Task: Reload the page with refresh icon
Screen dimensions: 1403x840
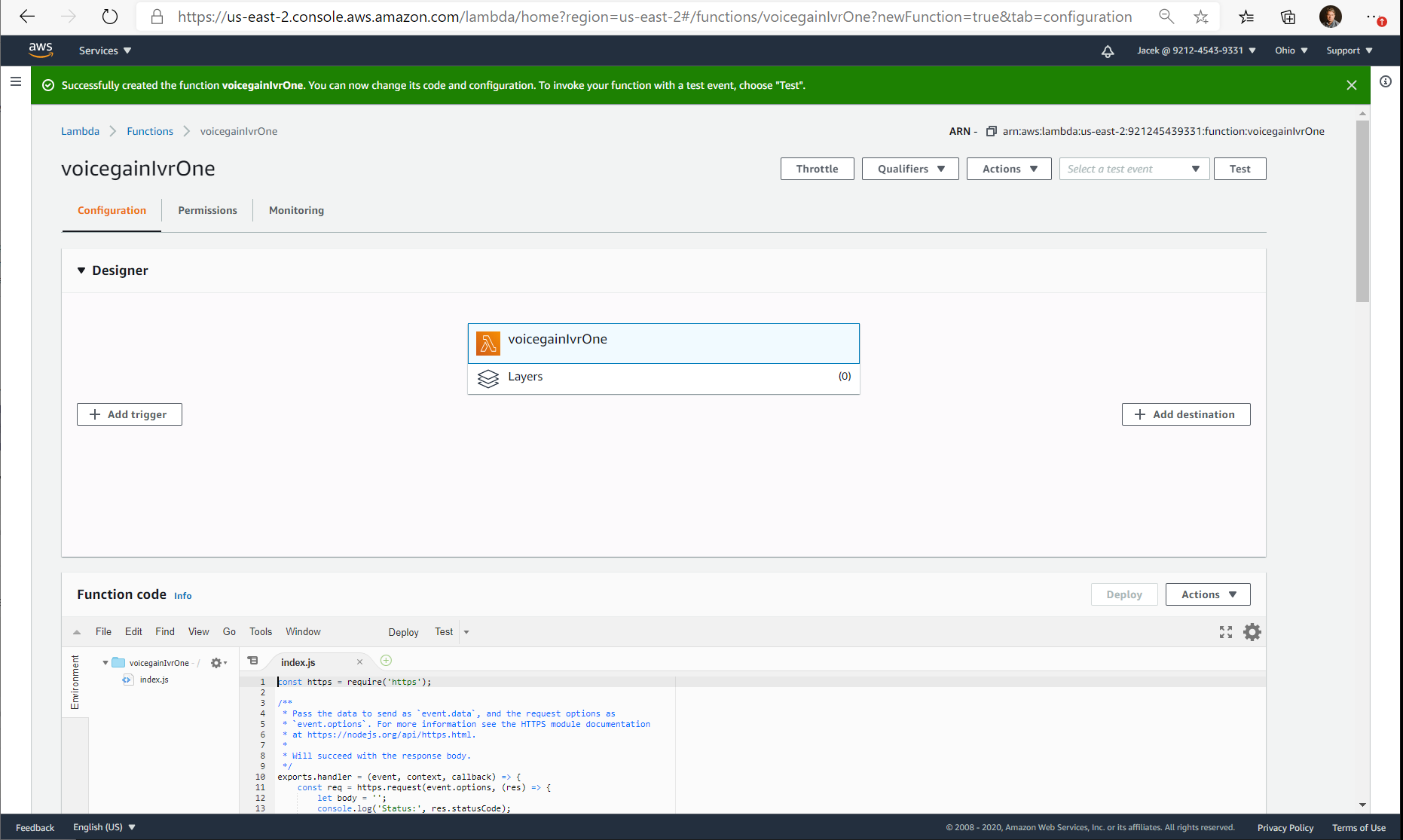Action: coord(110,17)
